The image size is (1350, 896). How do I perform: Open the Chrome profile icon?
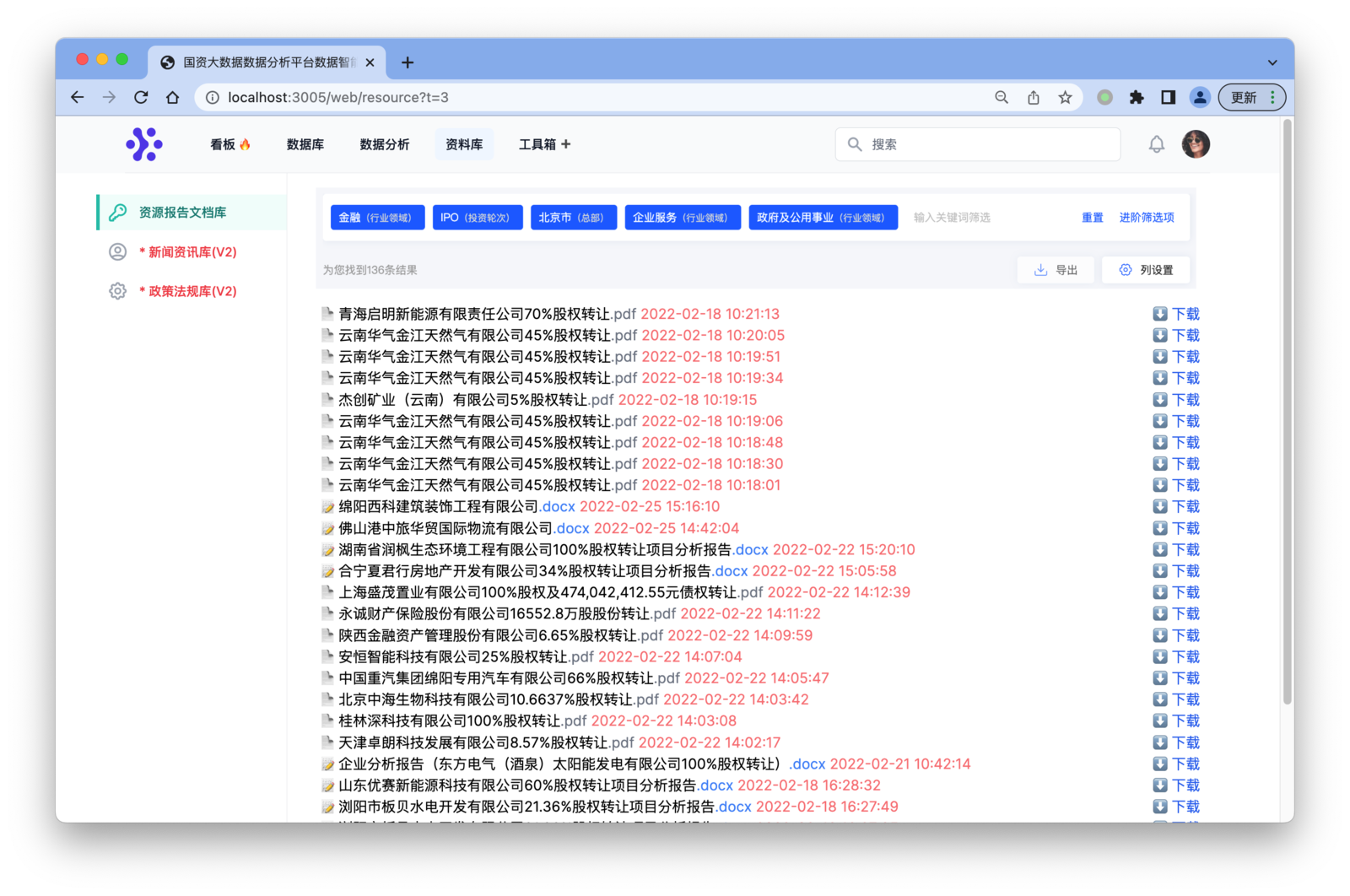(x=1200, y=97)
